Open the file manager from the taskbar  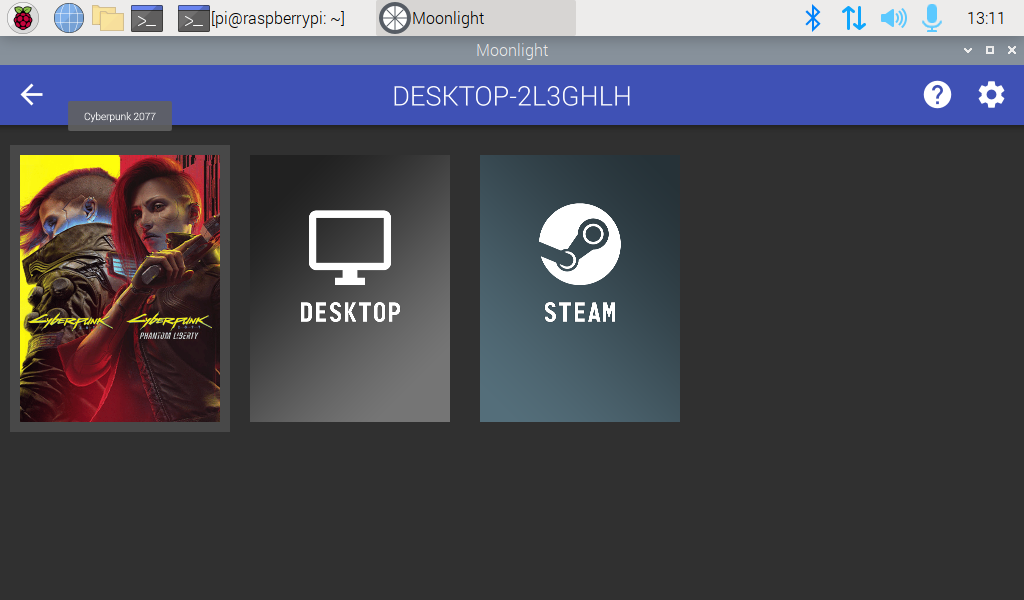click(107, 17)
